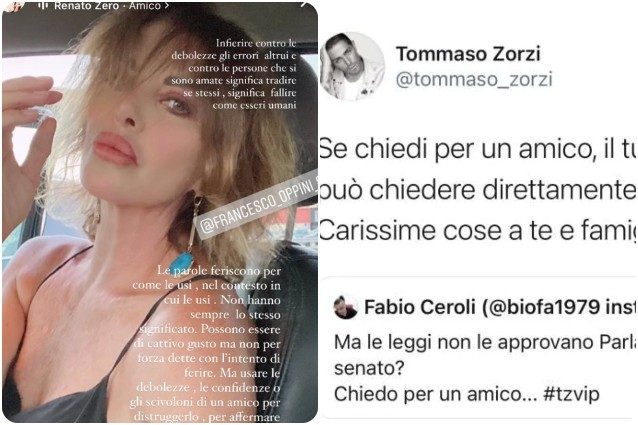
Task: Open the @tommaso_zorzi handle
Action: coord(474,78)
